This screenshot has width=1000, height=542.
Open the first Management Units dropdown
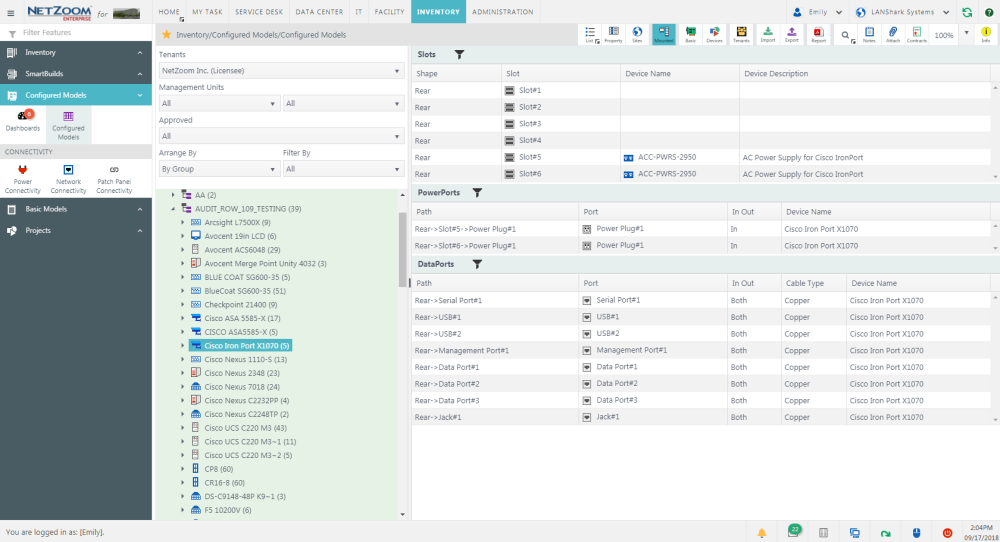[x=219, y=103]
